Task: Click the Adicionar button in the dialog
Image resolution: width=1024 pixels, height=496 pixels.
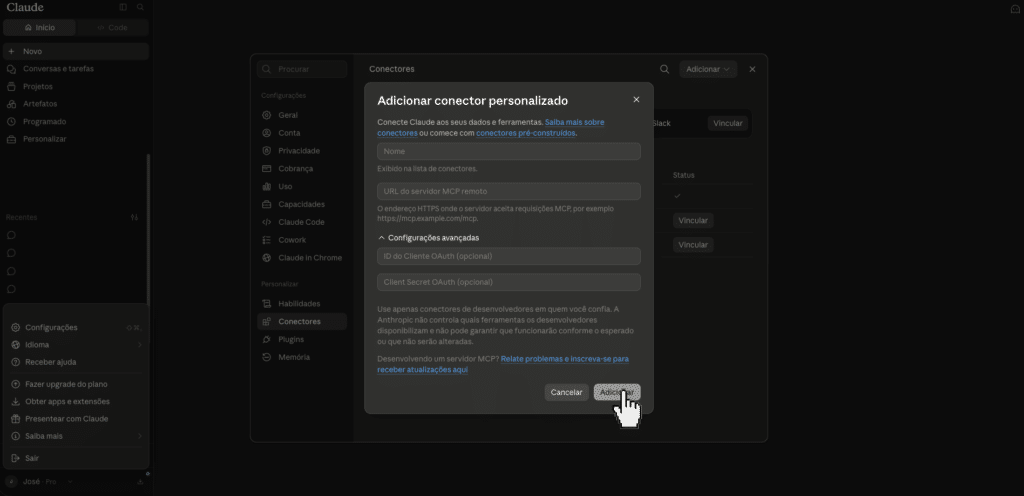Action: (x=616, y=392)
